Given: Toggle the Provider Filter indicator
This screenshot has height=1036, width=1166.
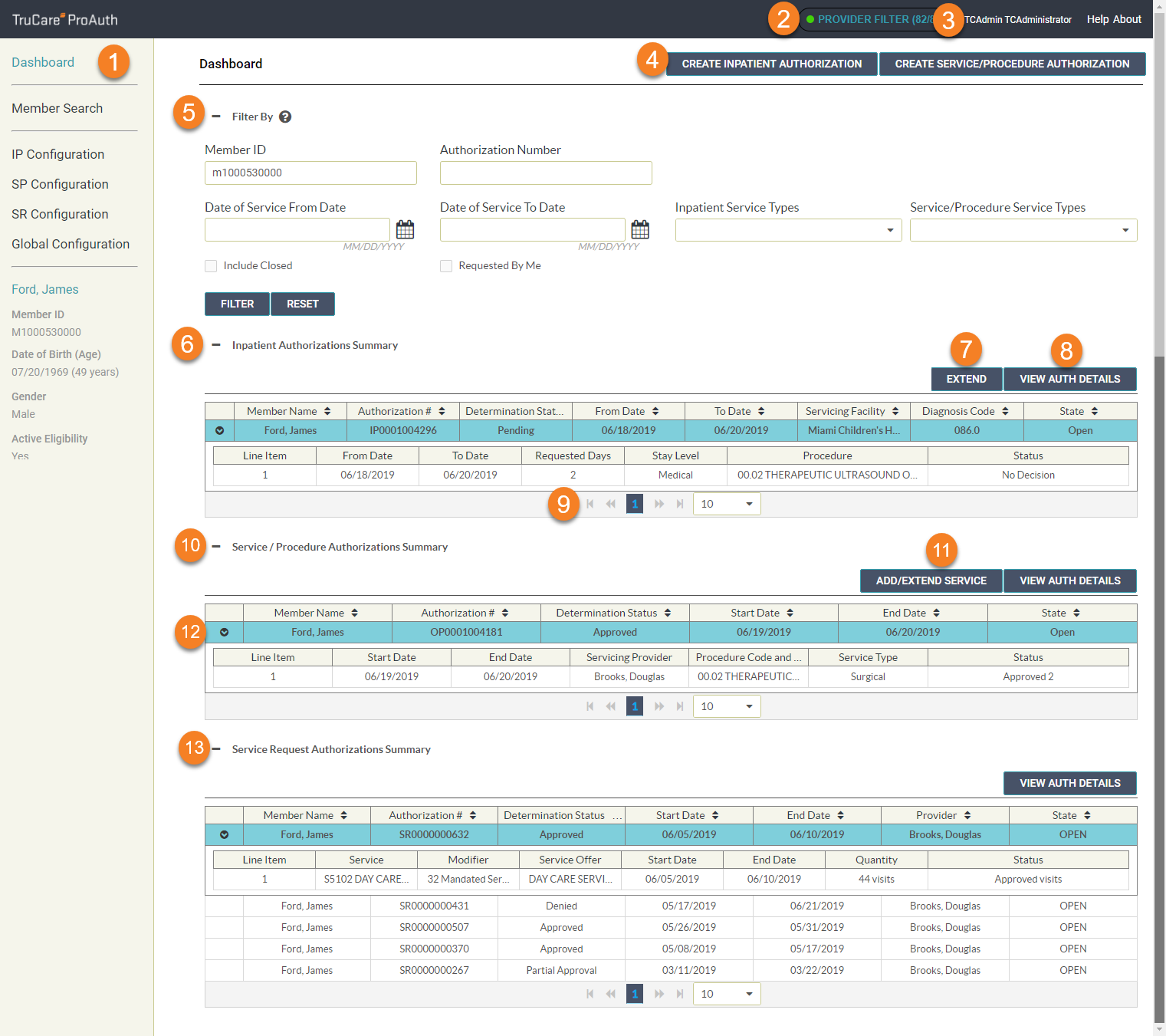Looking at the screenshot, I should pyautogui.click(x=866, y=19).
